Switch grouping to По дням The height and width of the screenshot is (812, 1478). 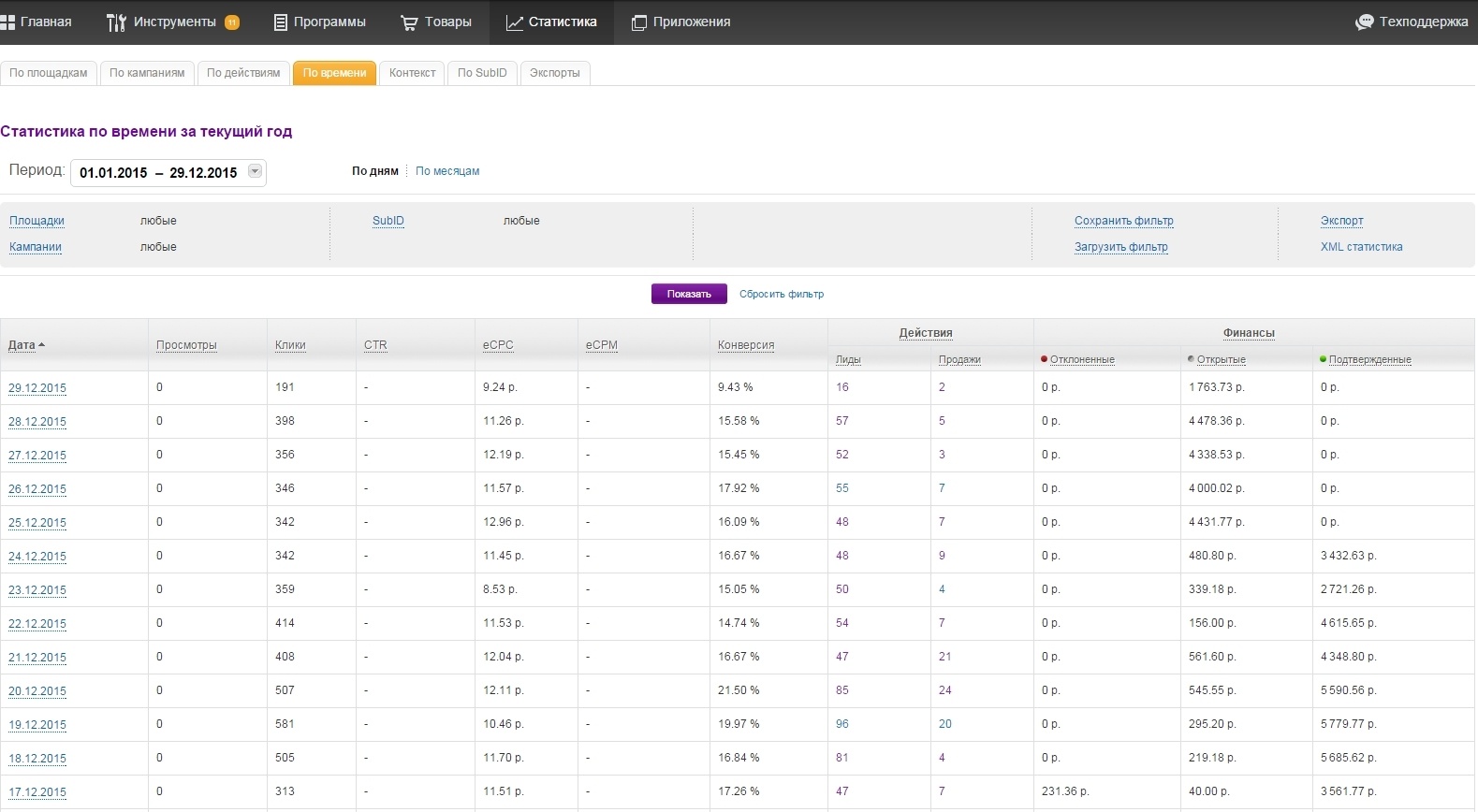[x=375, y=171]
